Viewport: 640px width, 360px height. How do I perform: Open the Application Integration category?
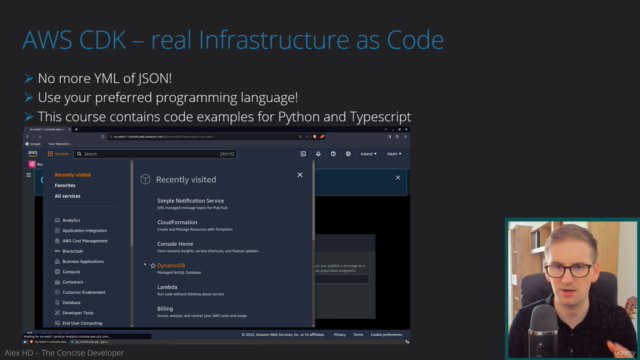[x=84, y=230]
